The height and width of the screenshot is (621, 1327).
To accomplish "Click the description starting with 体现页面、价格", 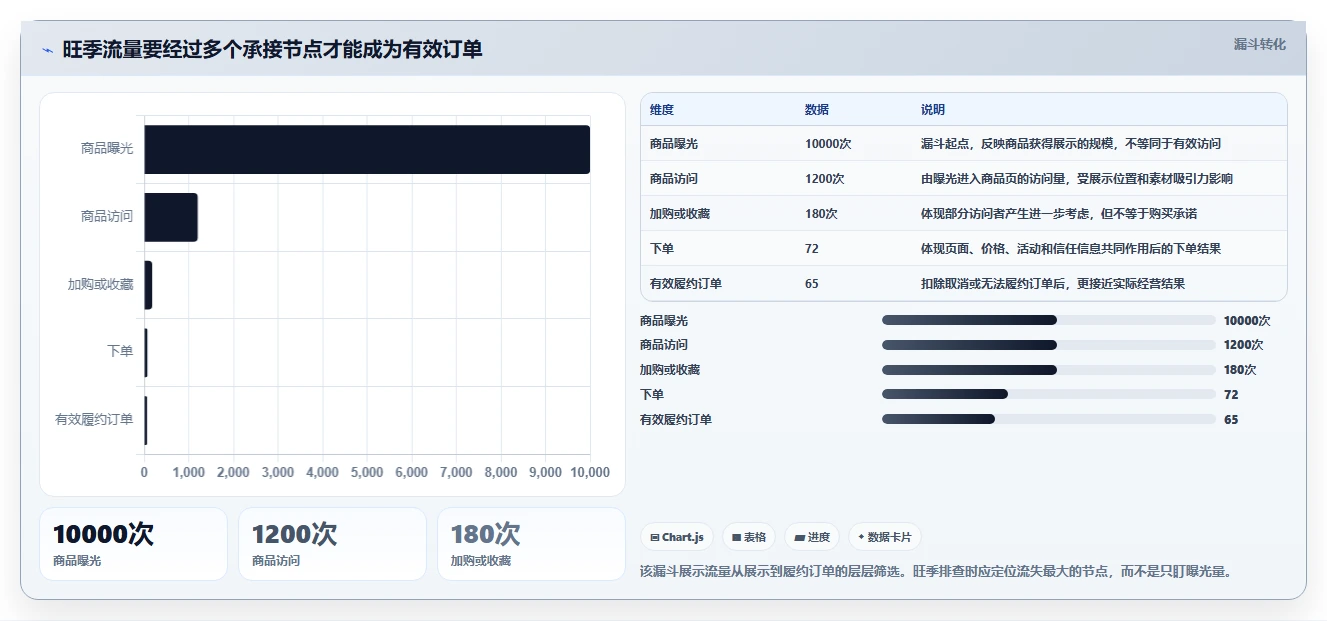I will click(x=1071, y=249).
